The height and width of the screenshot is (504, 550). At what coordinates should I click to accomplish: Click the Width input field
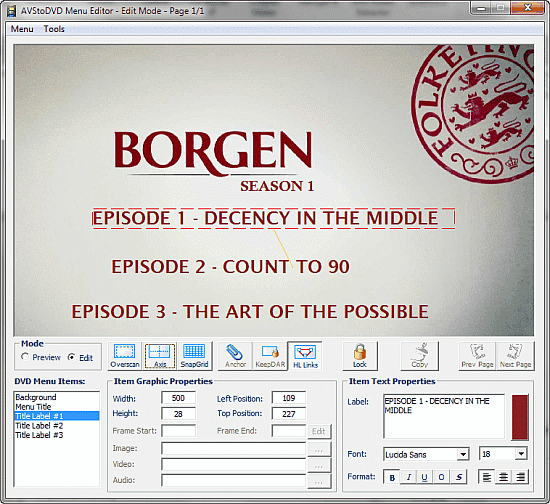pyautogui.click(x=178, y=398)
